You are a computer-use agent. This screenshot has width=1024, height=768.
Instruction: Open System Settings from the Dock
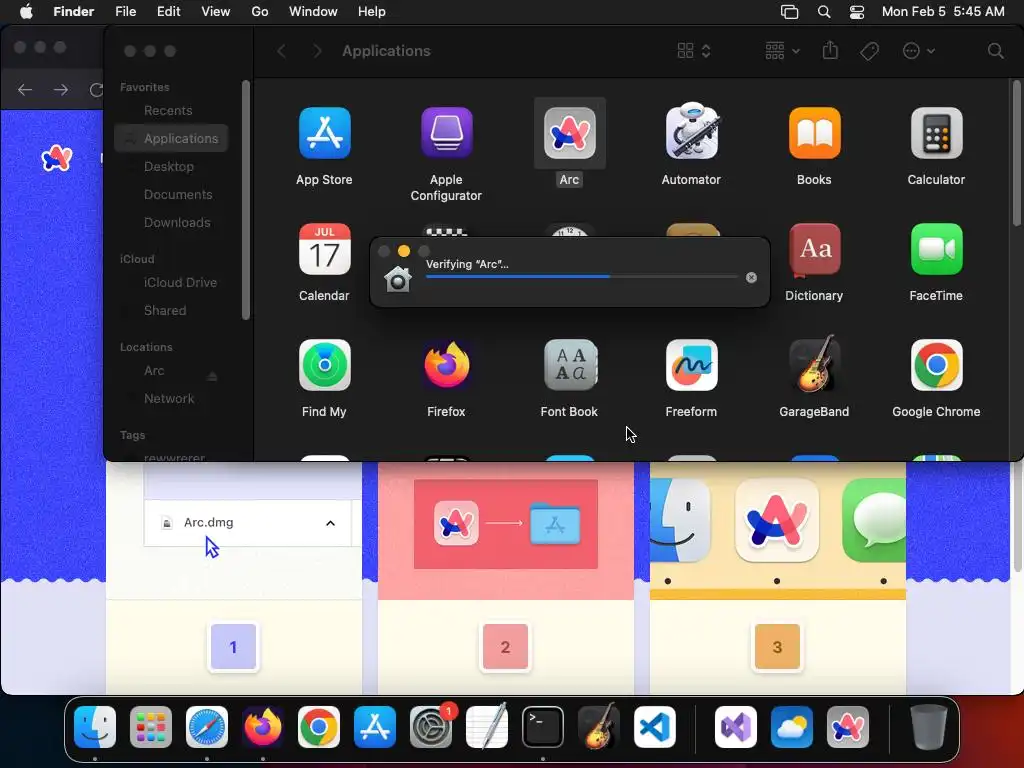[x=431, y=727]
